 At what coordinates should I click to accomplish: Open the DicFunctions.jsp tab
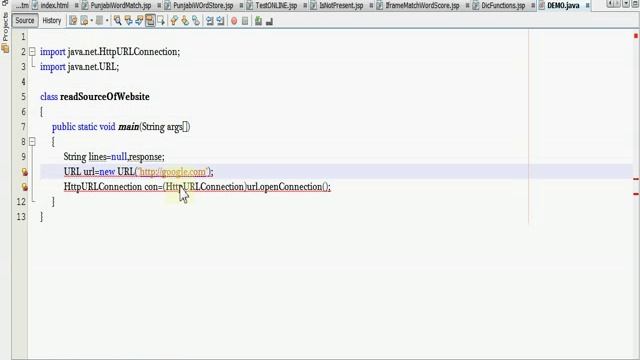pyautogui.click(x=503, y=5)
